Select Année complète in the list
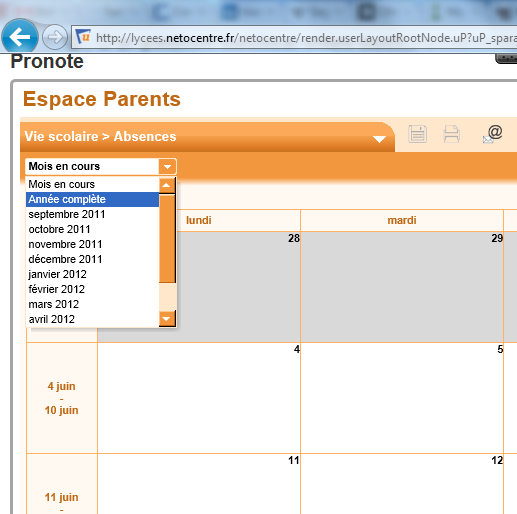This screenshot has height=514, width=517. click(x=93, y=199)
